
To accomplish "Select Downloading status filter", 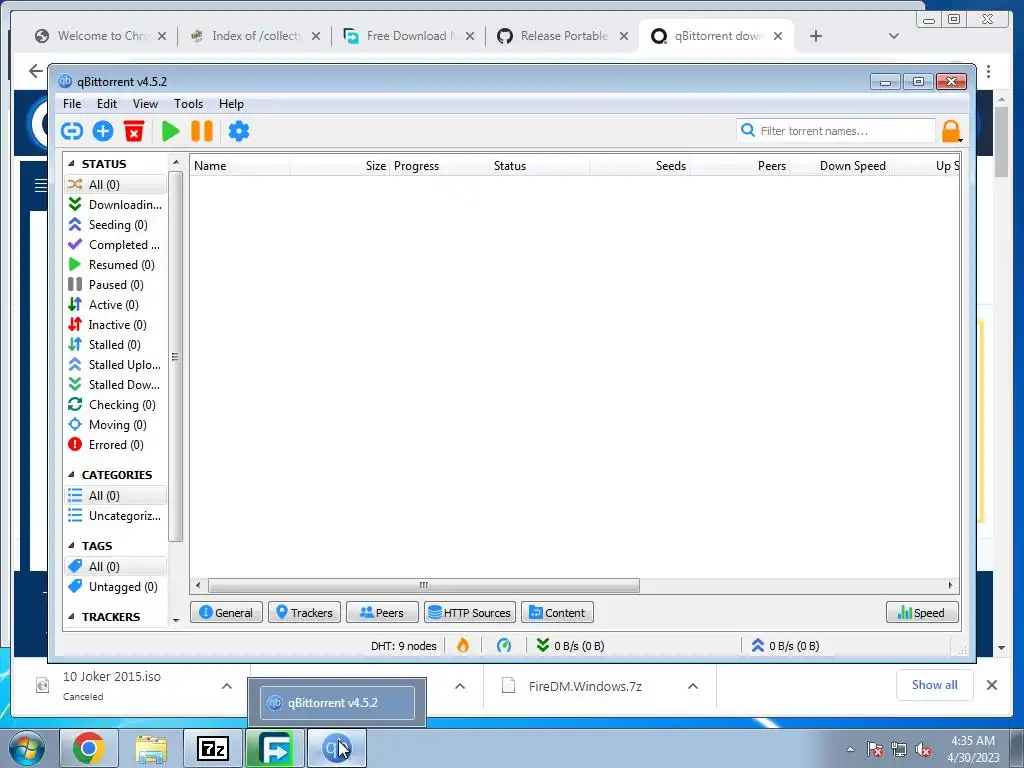I will click(x=116, y=204).
